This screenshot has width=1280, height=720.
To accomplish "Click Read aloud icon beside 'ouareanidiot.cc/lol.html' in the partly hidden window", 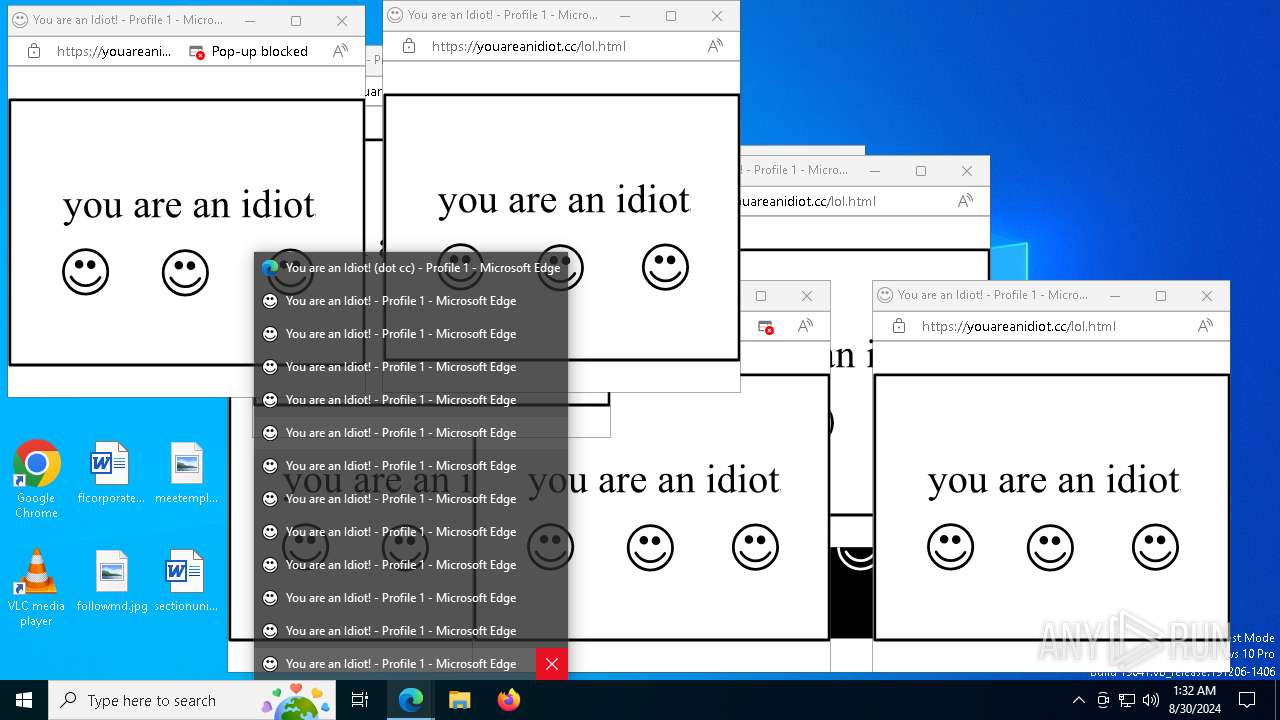I will [965, 201].
